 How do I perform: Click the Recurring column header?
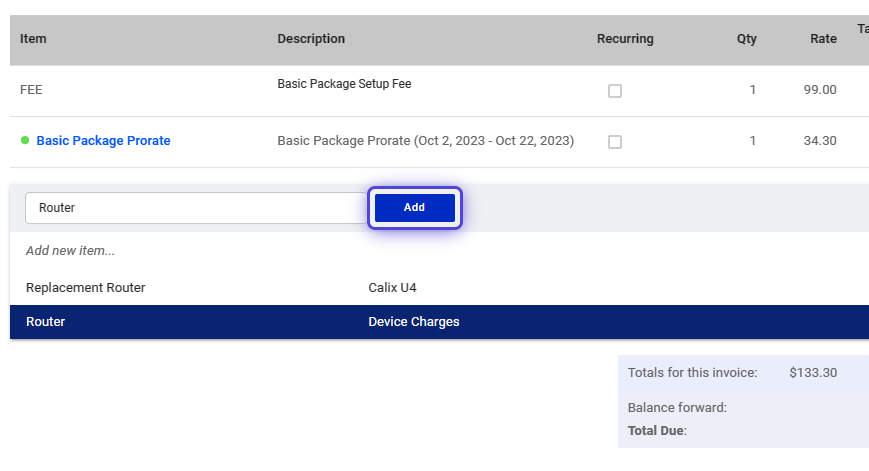click(625, 39)
